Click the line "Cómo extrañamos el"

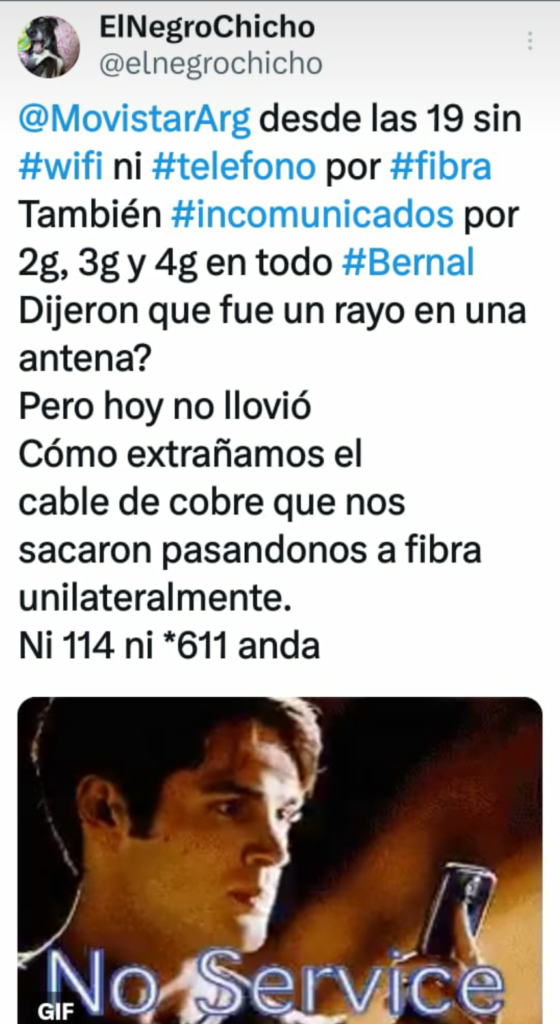(190, 455)
